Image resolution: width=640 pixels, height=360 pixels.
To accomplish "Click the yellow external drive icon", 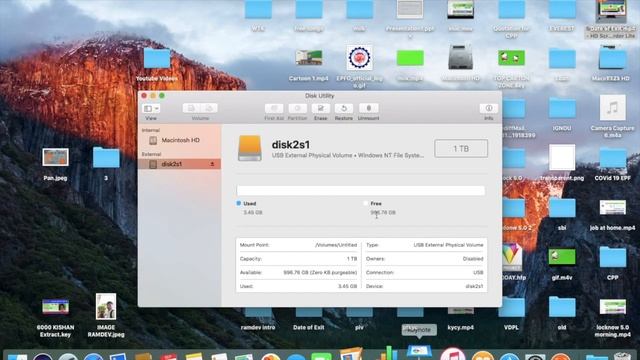I will pos(250,148).
